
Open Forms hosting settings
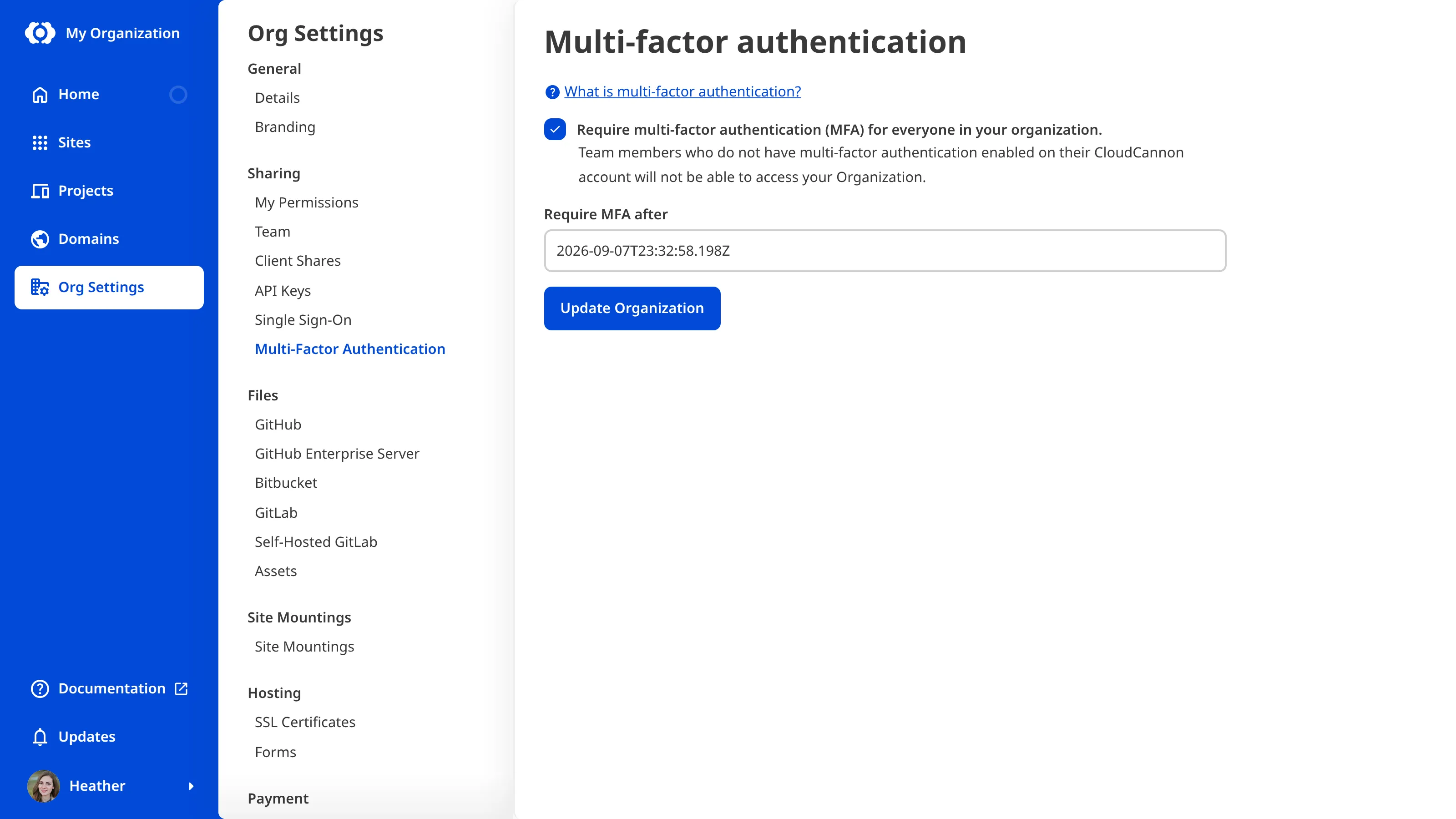click(x=275, y=752)
